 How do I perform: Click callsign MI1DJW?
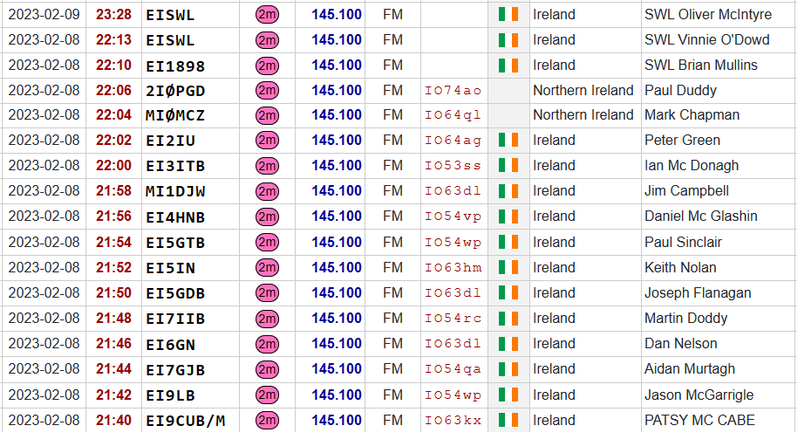(x=174, y=191)
